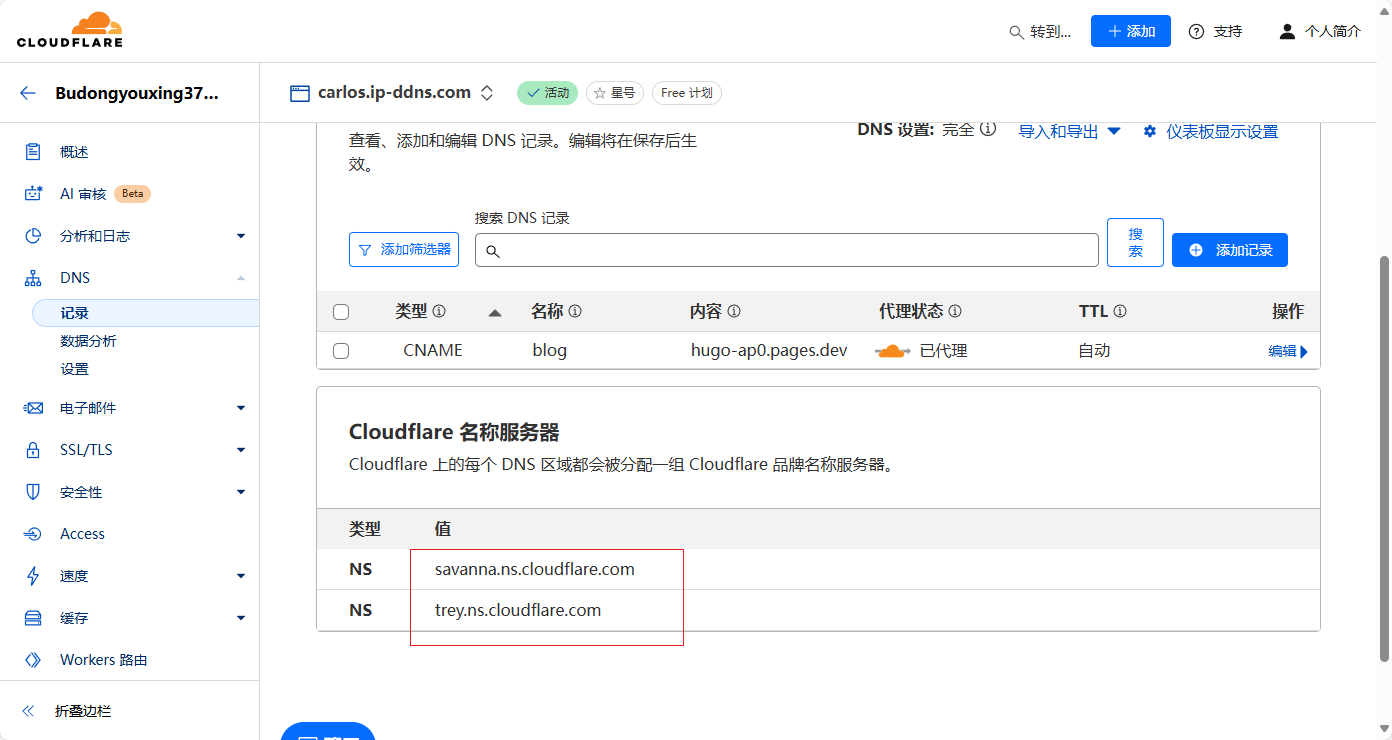The image size is (1392, 740).
Task: Select savanna.ns.cloudflare.com nameserver text
Action: [x=535, y=569]
